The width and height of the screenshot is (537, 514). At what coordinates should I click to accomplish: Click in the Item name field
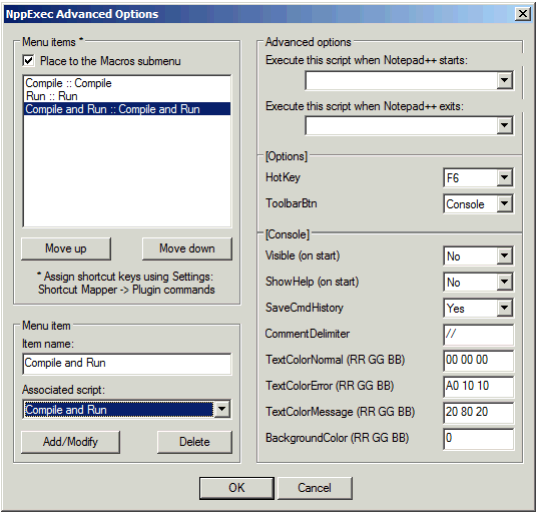tap(127, 363)
